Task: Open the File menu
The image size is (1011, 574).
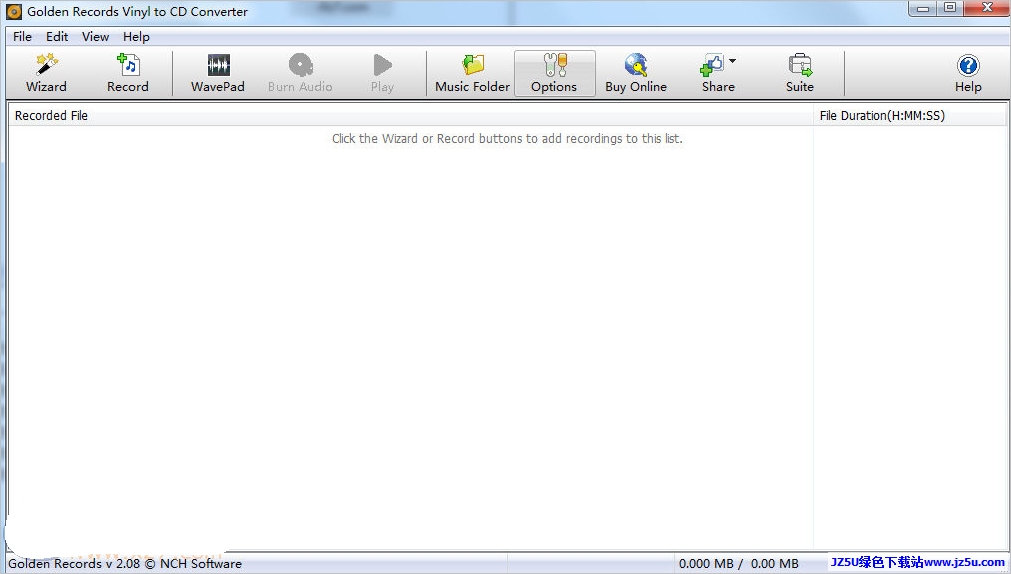Action: 23,37
